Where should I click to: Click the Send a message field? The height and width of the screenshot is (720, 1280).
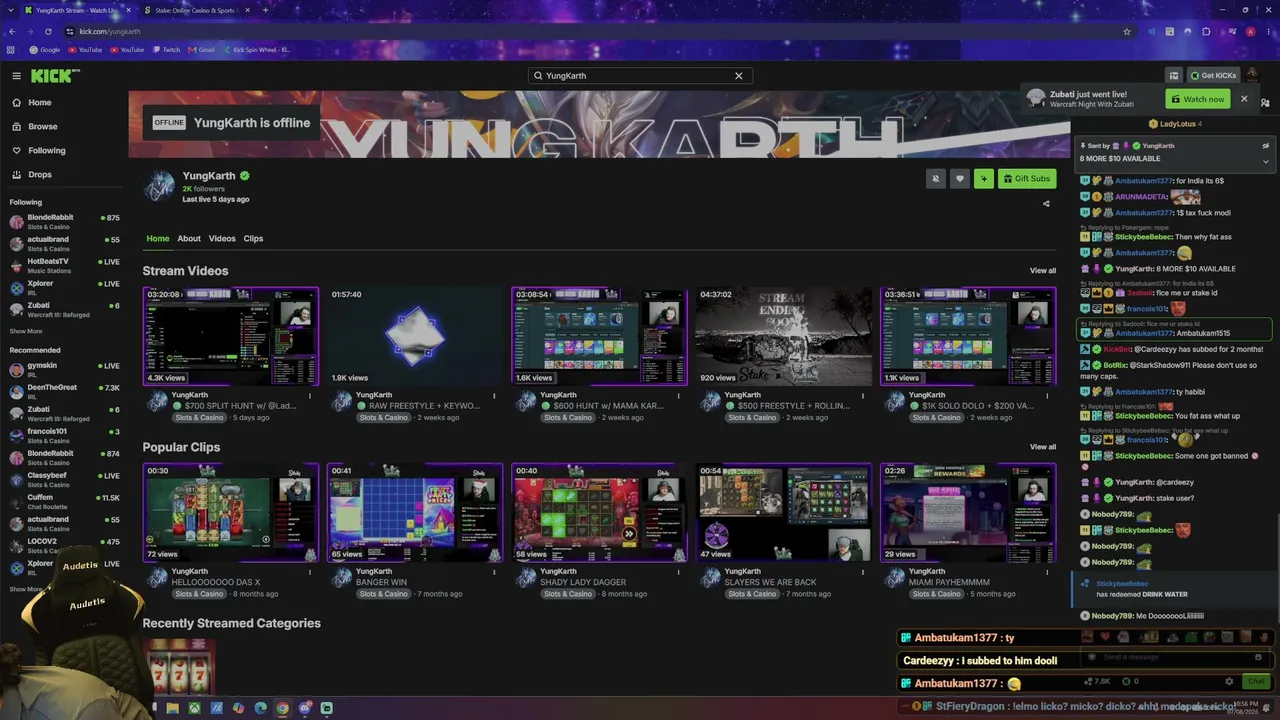point(1175,657)
